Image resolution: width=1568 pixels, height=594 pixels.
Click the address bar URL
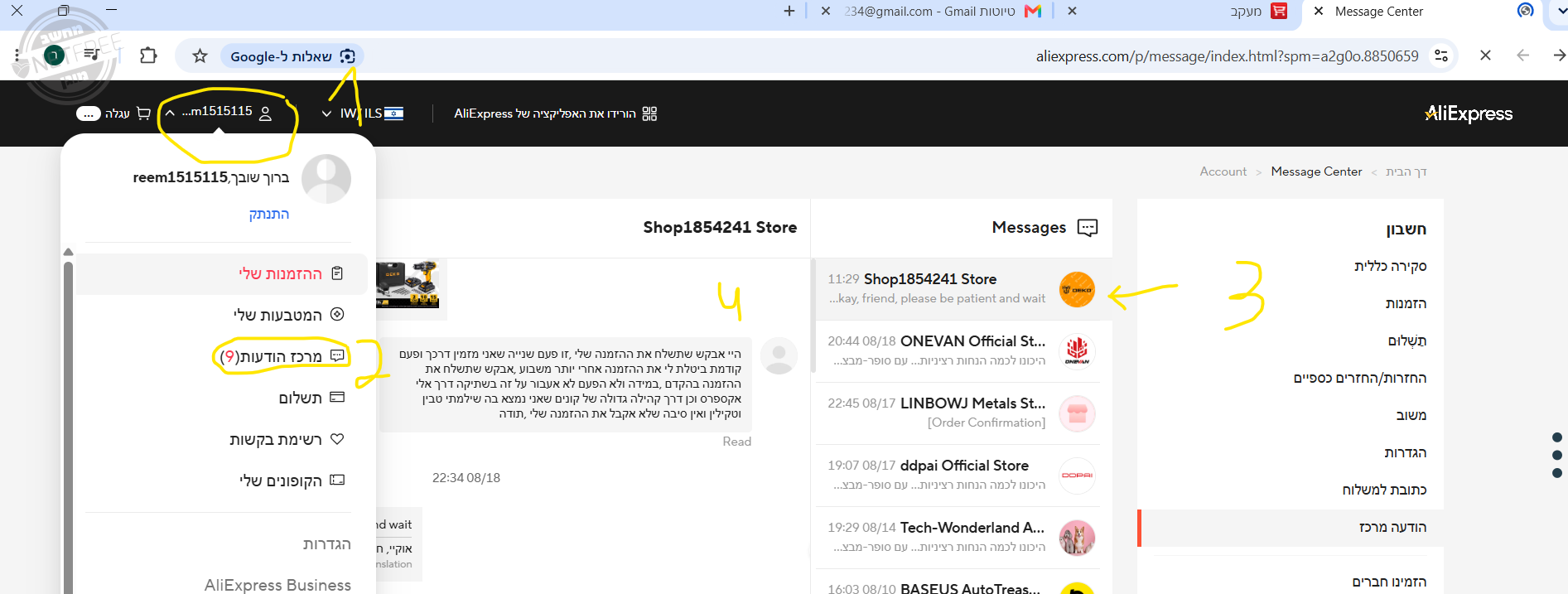coord(1227,56)
